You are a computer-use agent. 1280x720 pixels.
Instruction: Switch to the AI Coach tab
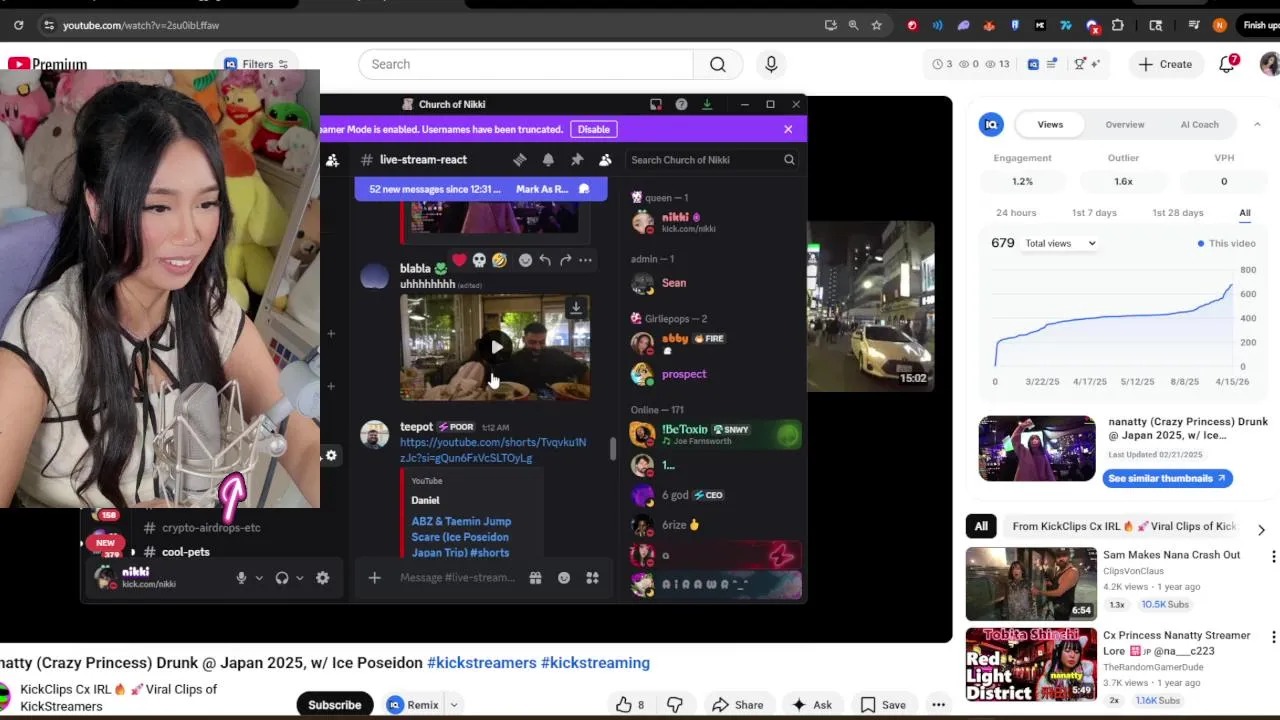[x=1199, y=125]
